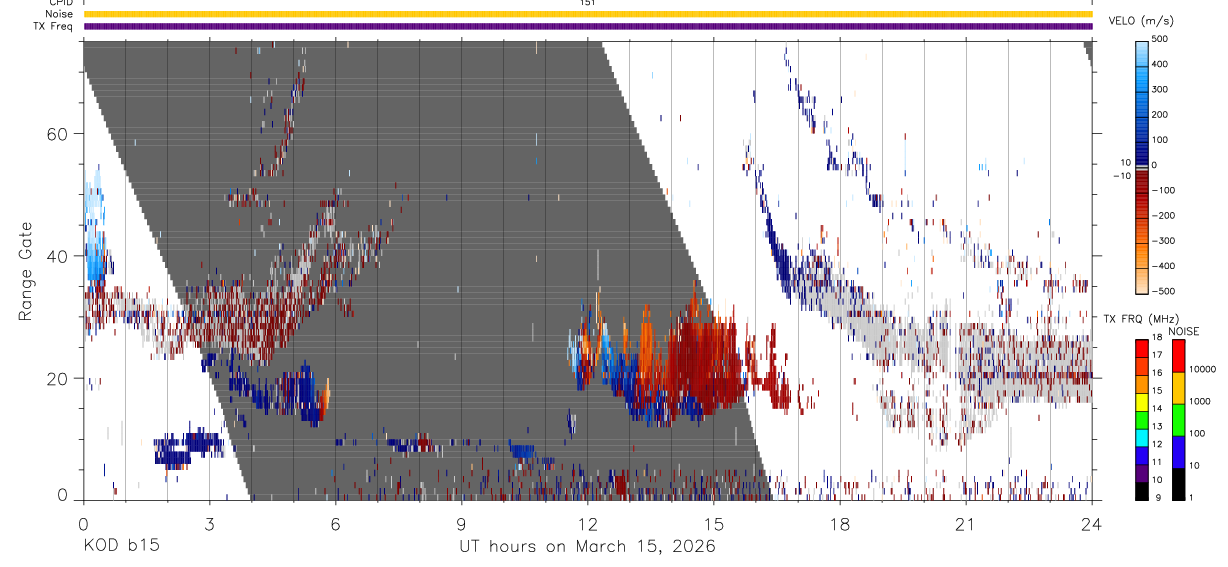The height and width of the screenshot is (567, 1228).
Task: Click the 1 label on NOISE scale
Action: point(1192,497)
